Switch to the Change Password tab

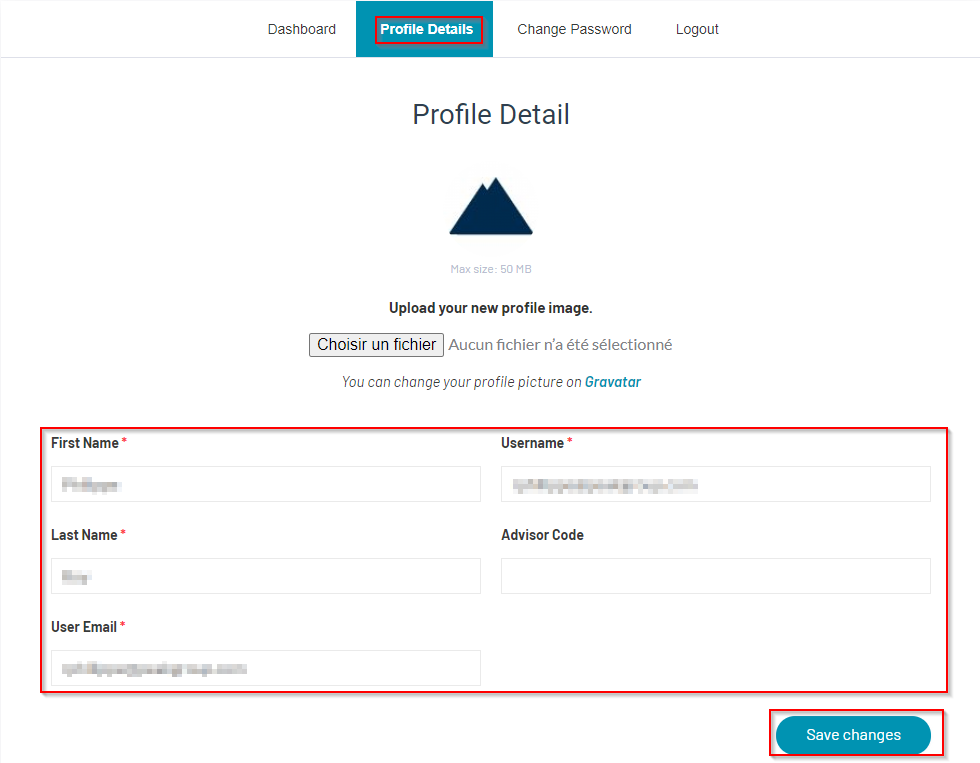(x=574, y=29)
